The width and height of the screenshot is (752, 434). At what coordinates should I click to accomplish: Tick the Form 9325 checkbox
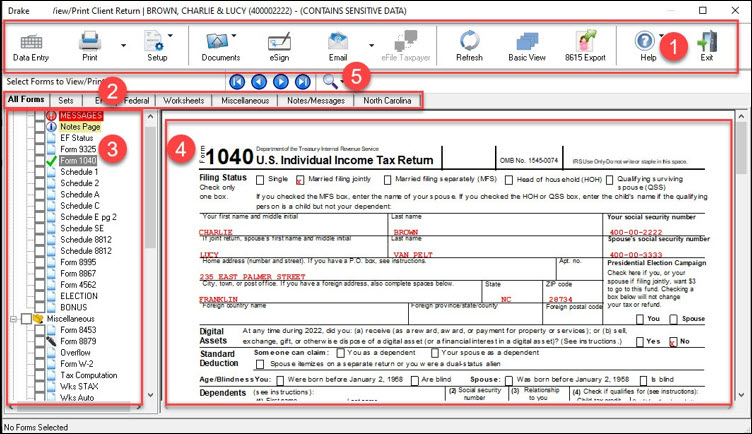click(x=40, y=150)
